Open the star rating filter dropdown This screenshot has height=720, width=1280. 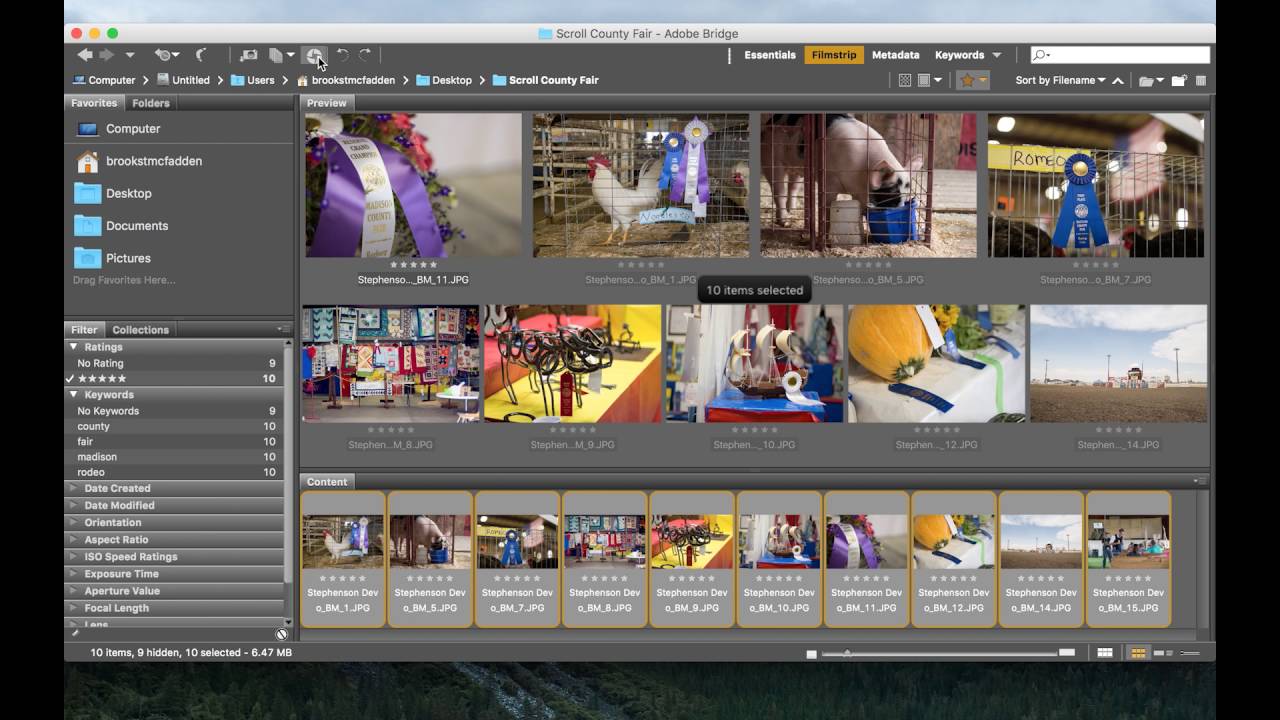(972, 80)
